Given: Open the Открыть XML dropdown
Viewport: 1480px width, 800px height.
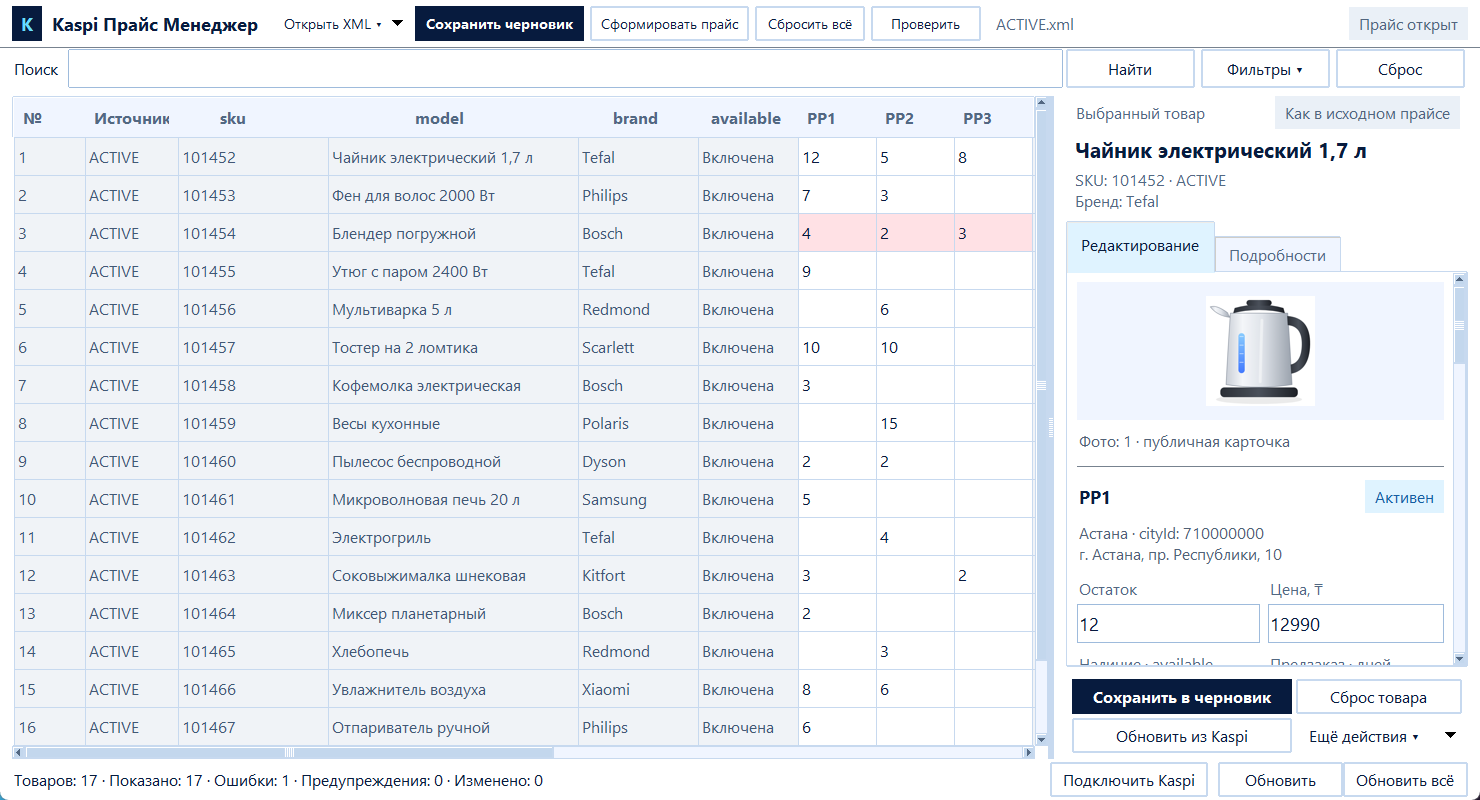Looking at the screenshot, I should (x=333, y=25).
